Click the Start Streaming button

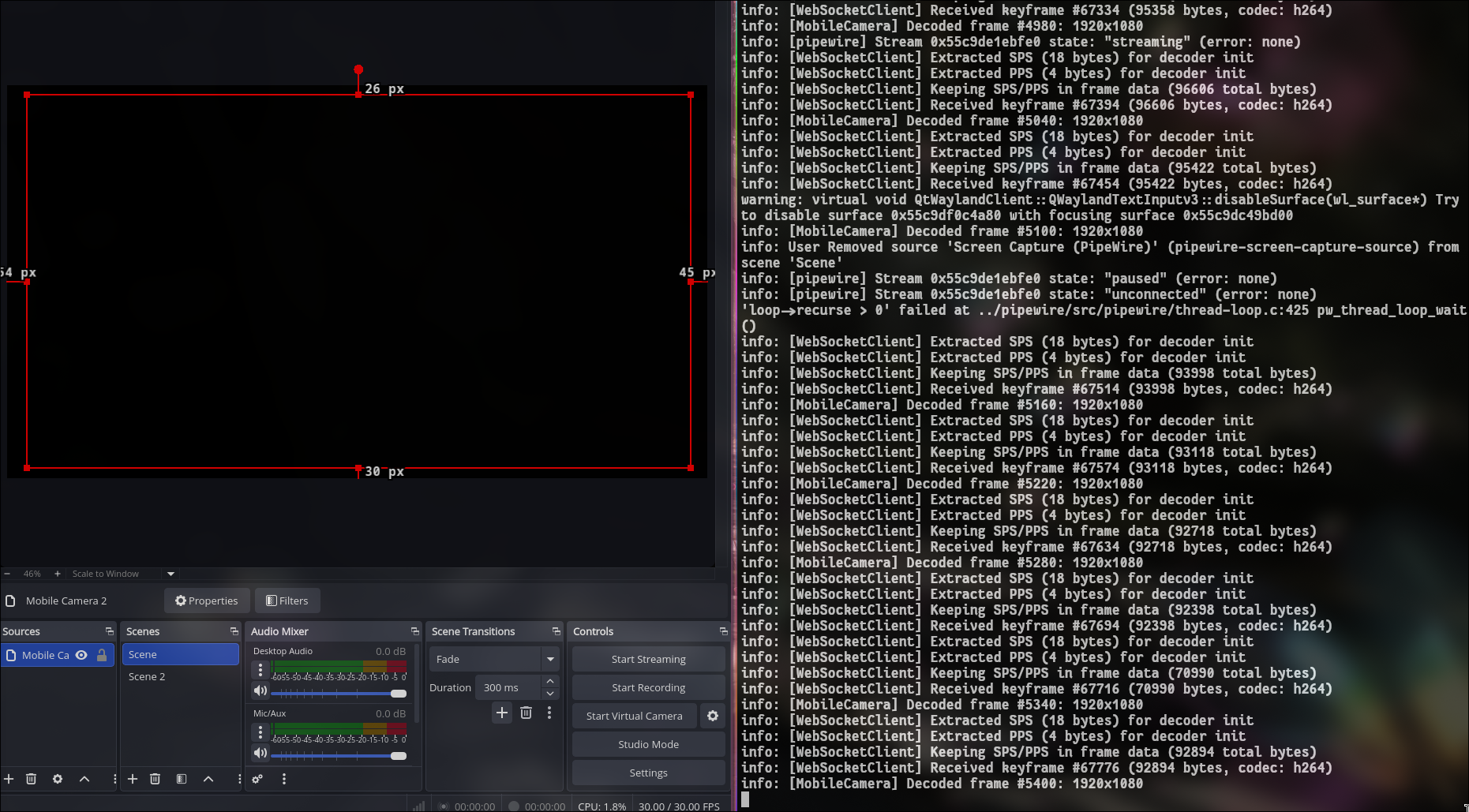pos(647,658)
